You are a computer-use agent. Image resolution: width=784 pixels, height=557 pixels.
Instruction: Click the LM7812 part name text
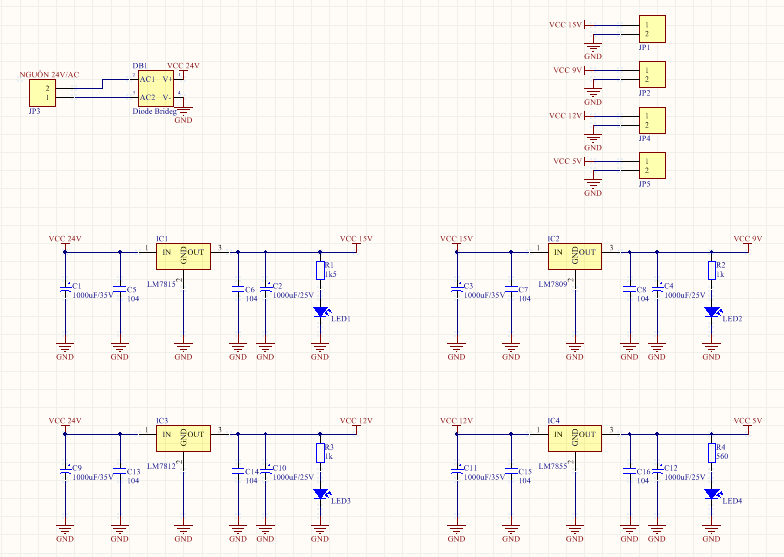tap(161, 466)
